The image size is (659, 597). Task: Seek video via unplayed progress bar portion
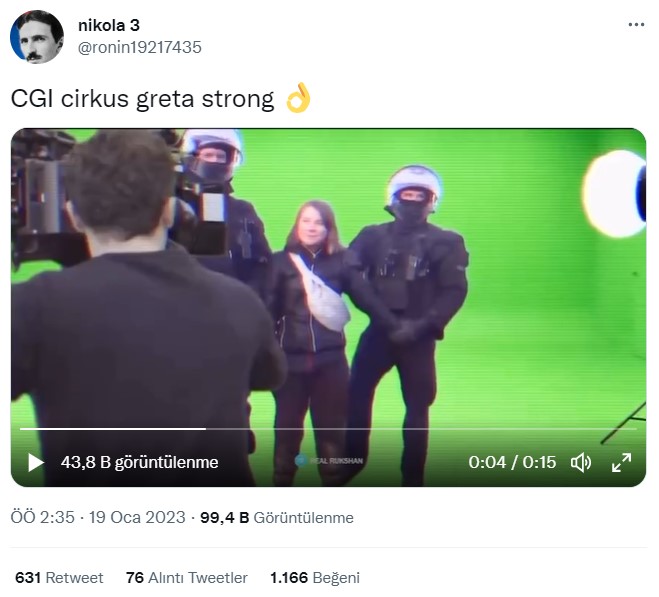(422, 429)
